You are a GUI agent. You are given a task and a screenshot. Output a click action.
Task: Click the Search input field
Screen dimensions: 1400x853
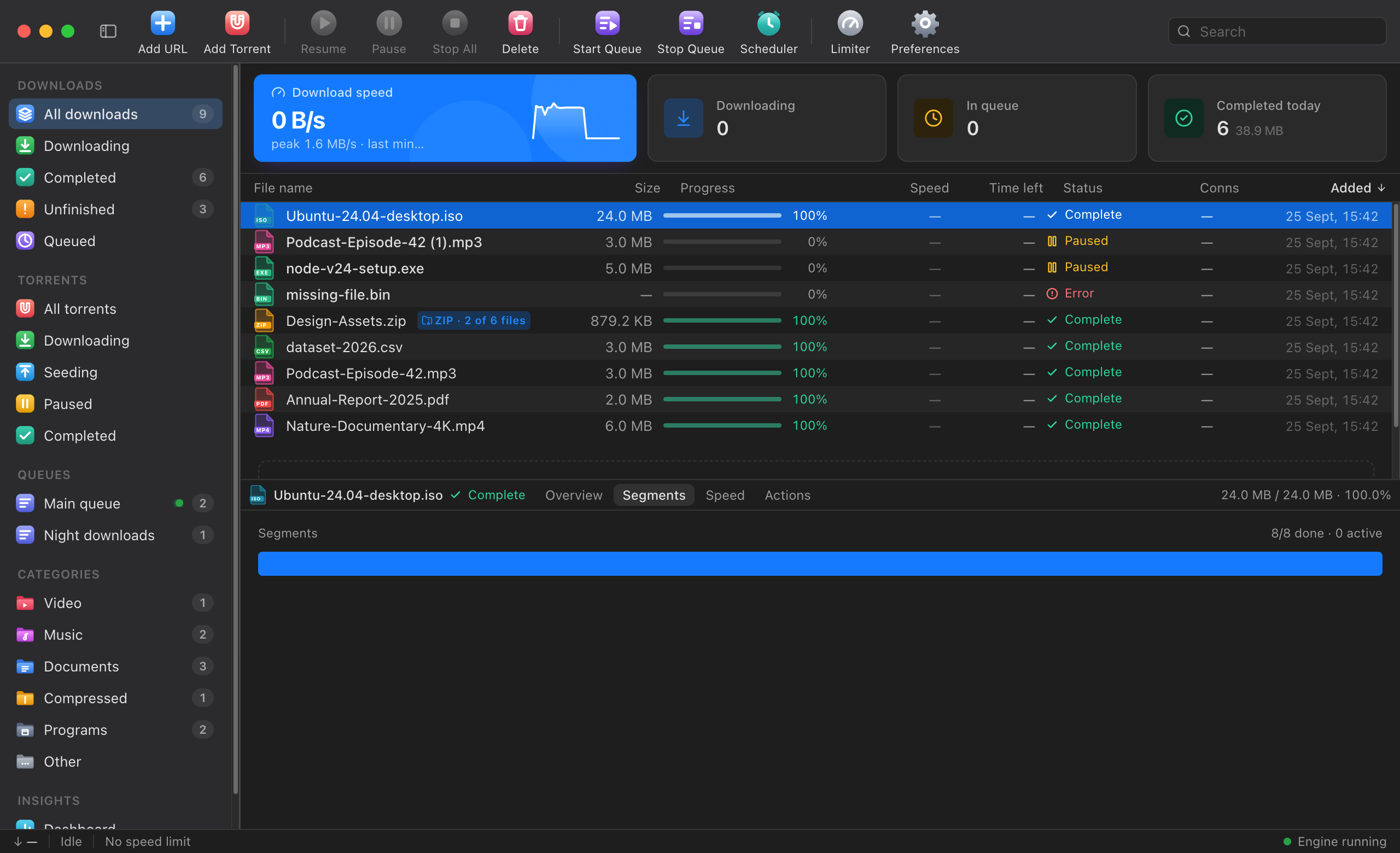(x=1277, y=31)
